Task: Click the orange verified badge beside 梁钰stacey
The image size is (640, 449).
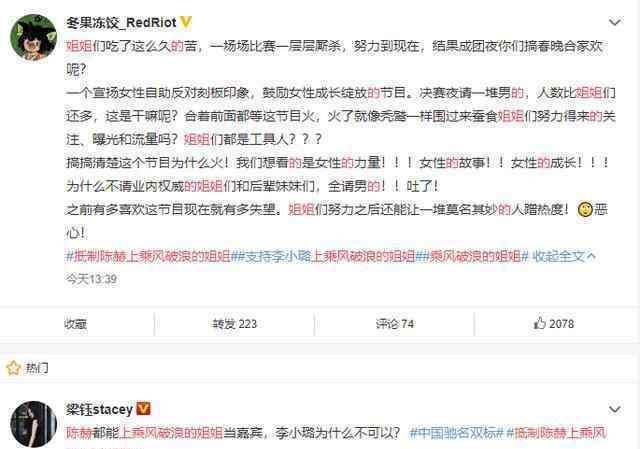Action: [x=143, y=409]
